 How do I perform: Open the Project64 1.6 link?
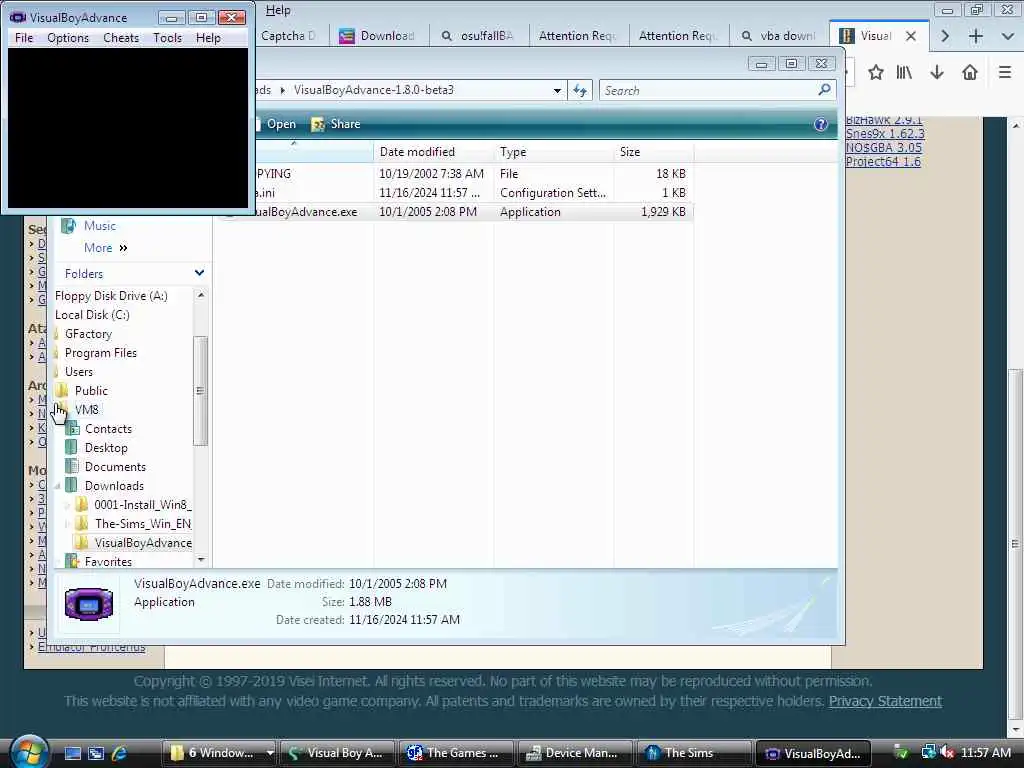coord(883,161)
